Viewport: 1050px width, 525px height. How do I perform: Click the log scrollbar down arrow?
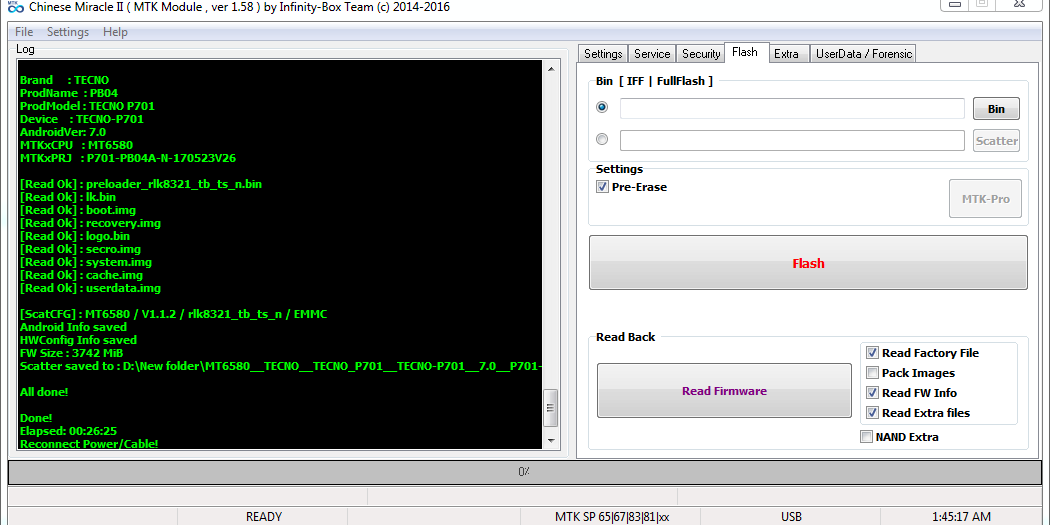pyautogui.click(x=551, y=441)
